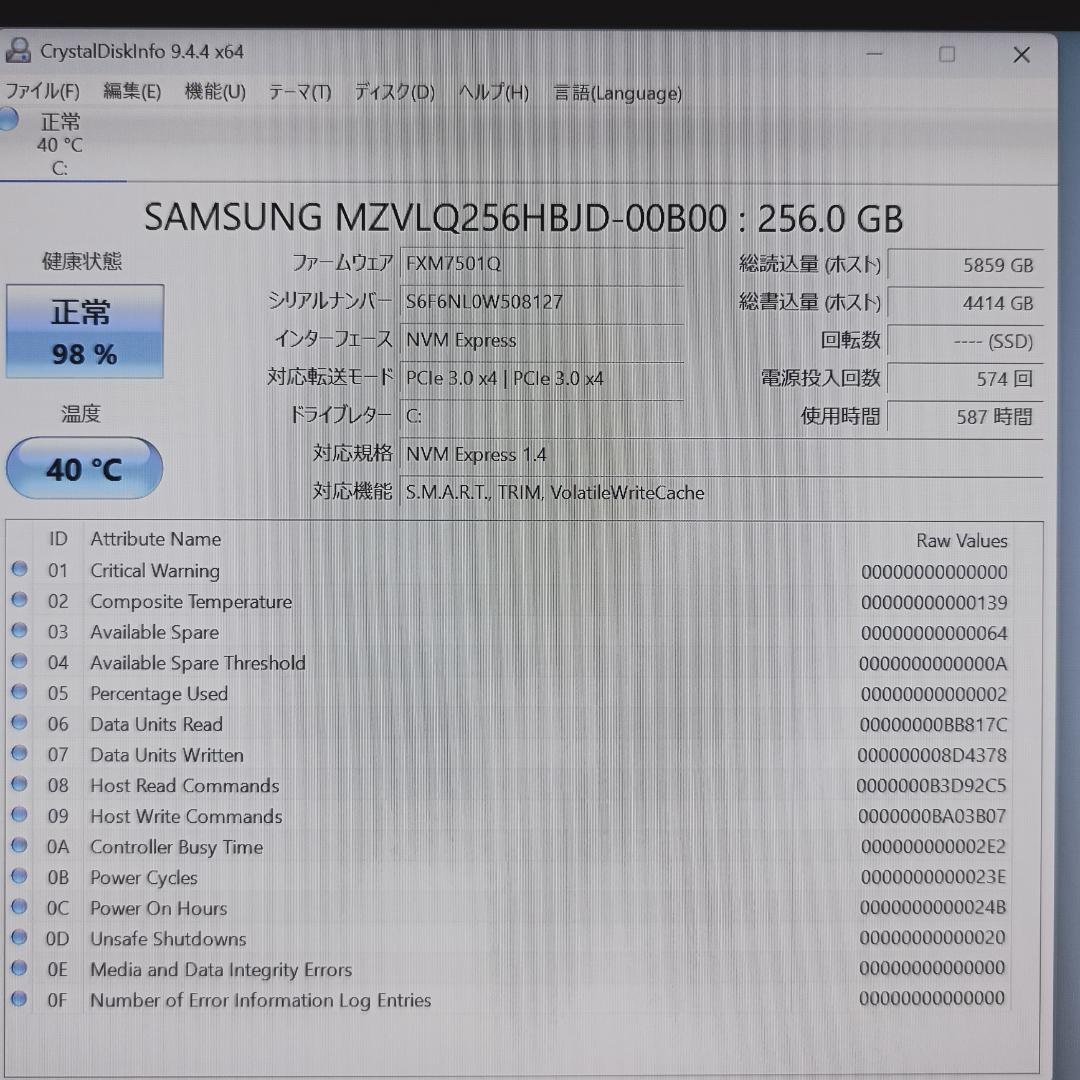This screenshot has height=1080, width=1080.
Task: Click the firmware field FXM7501Q
Action: tap(541, 264)
